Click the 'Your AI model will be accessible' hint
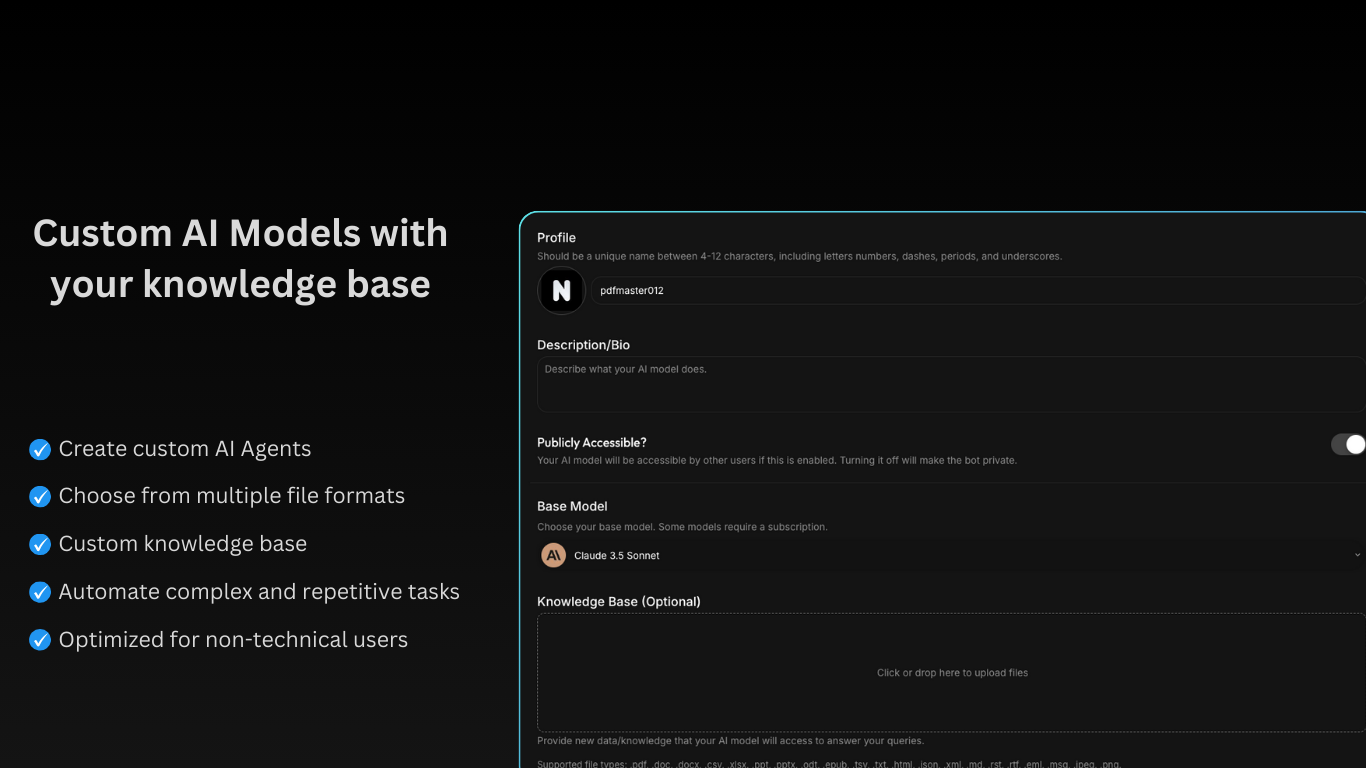This screenshot has width=1366, height=768. [777, 461]
